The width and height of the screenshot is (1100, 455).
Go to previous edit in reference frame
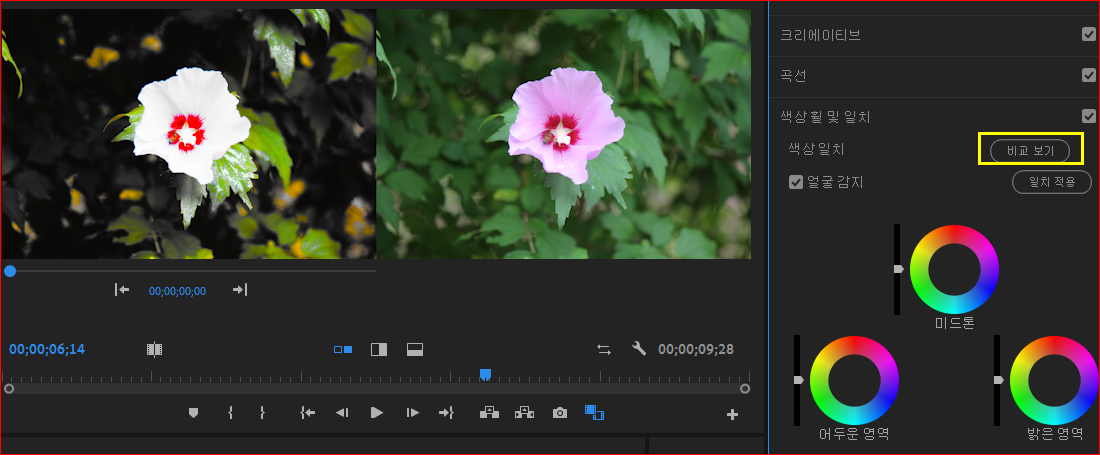122,290
